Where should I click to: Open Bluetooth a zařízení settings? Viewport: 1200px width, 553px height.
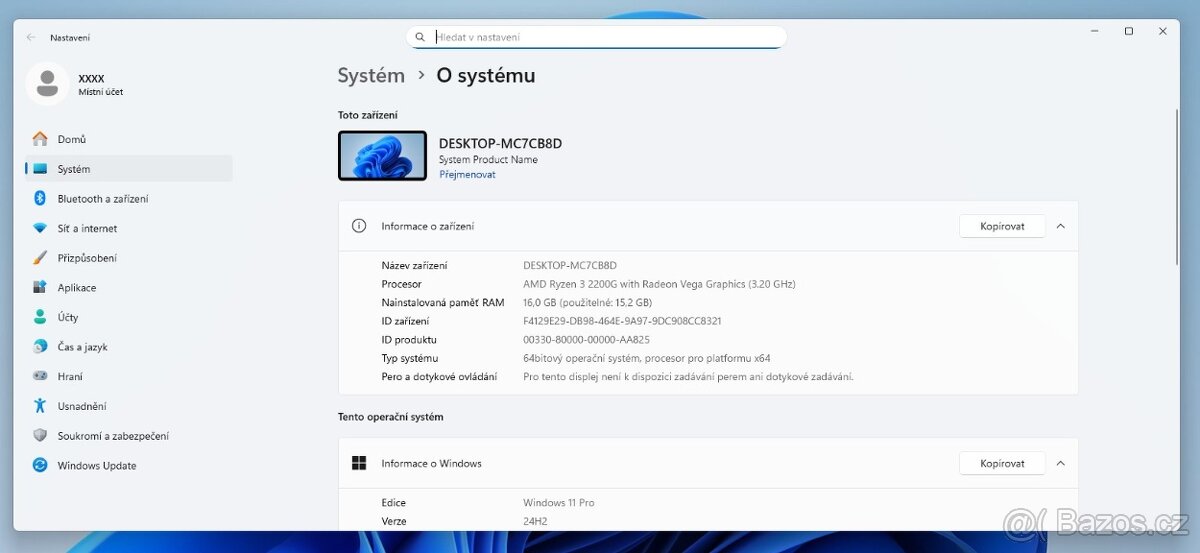tap(129, 198)
